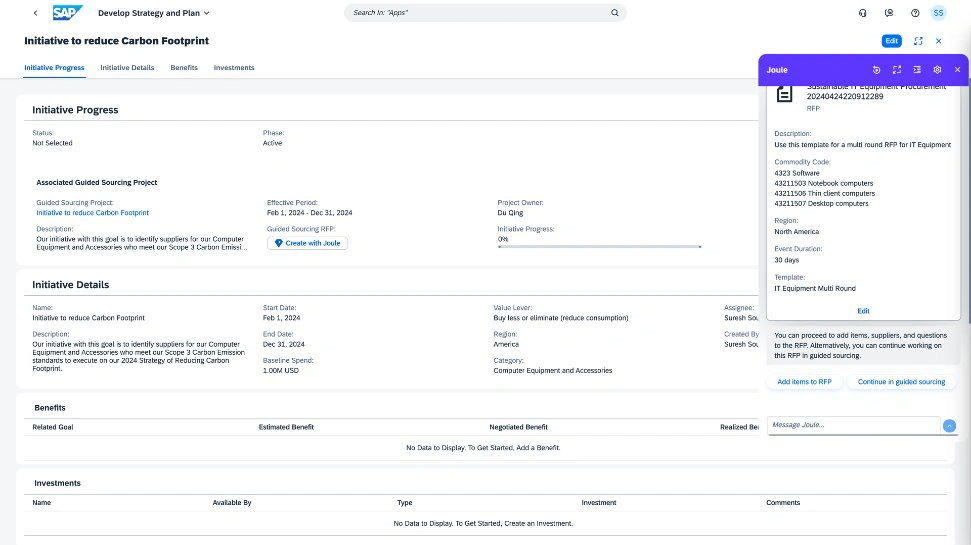Focus the Message Joule input field
This screenshot has width=971, height=545.
[854, 425]
